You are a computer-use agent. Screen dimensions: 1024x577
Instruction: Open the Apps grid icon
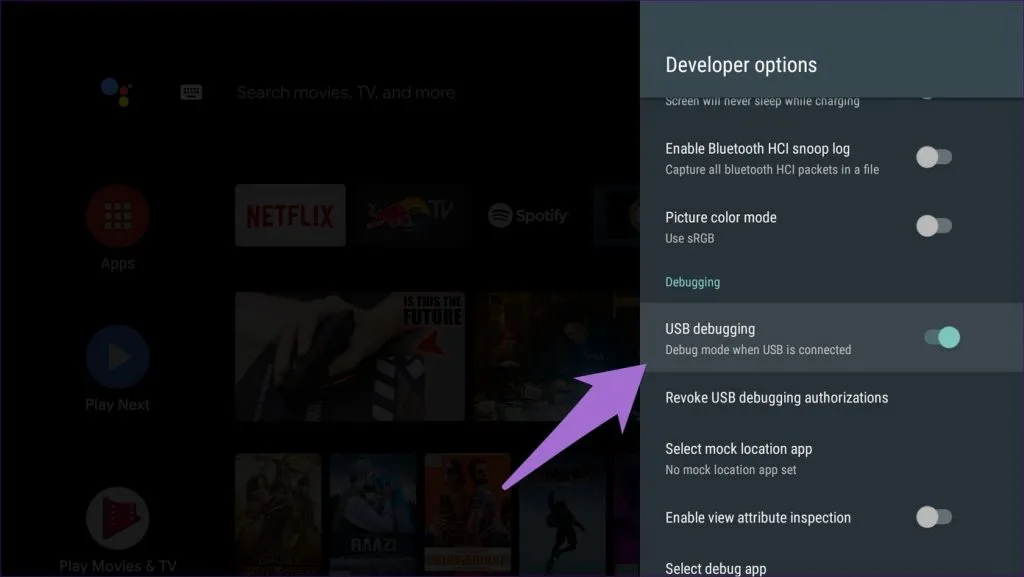117,217
